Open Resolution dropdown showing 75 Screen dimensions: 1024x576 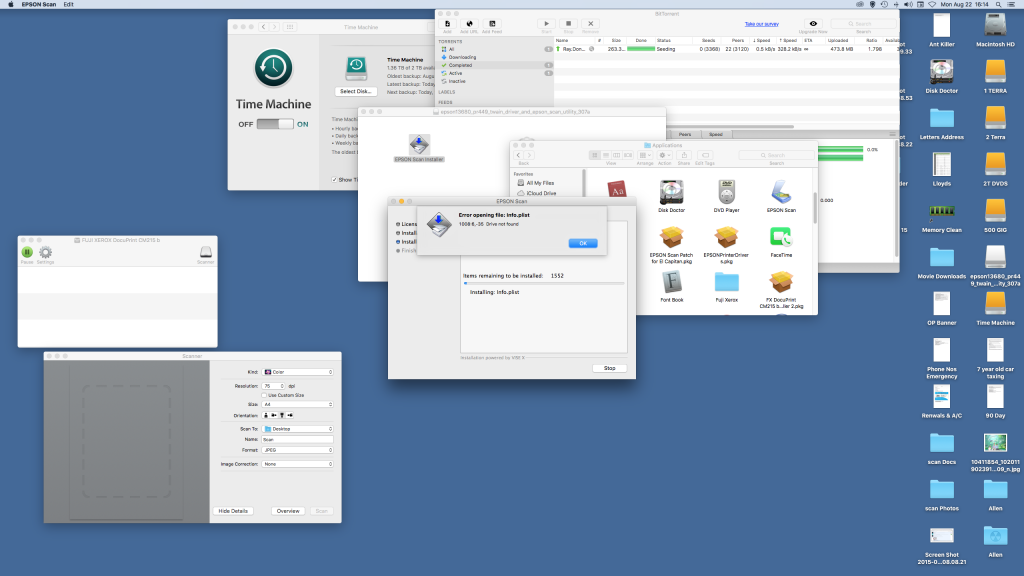[274, 386]
